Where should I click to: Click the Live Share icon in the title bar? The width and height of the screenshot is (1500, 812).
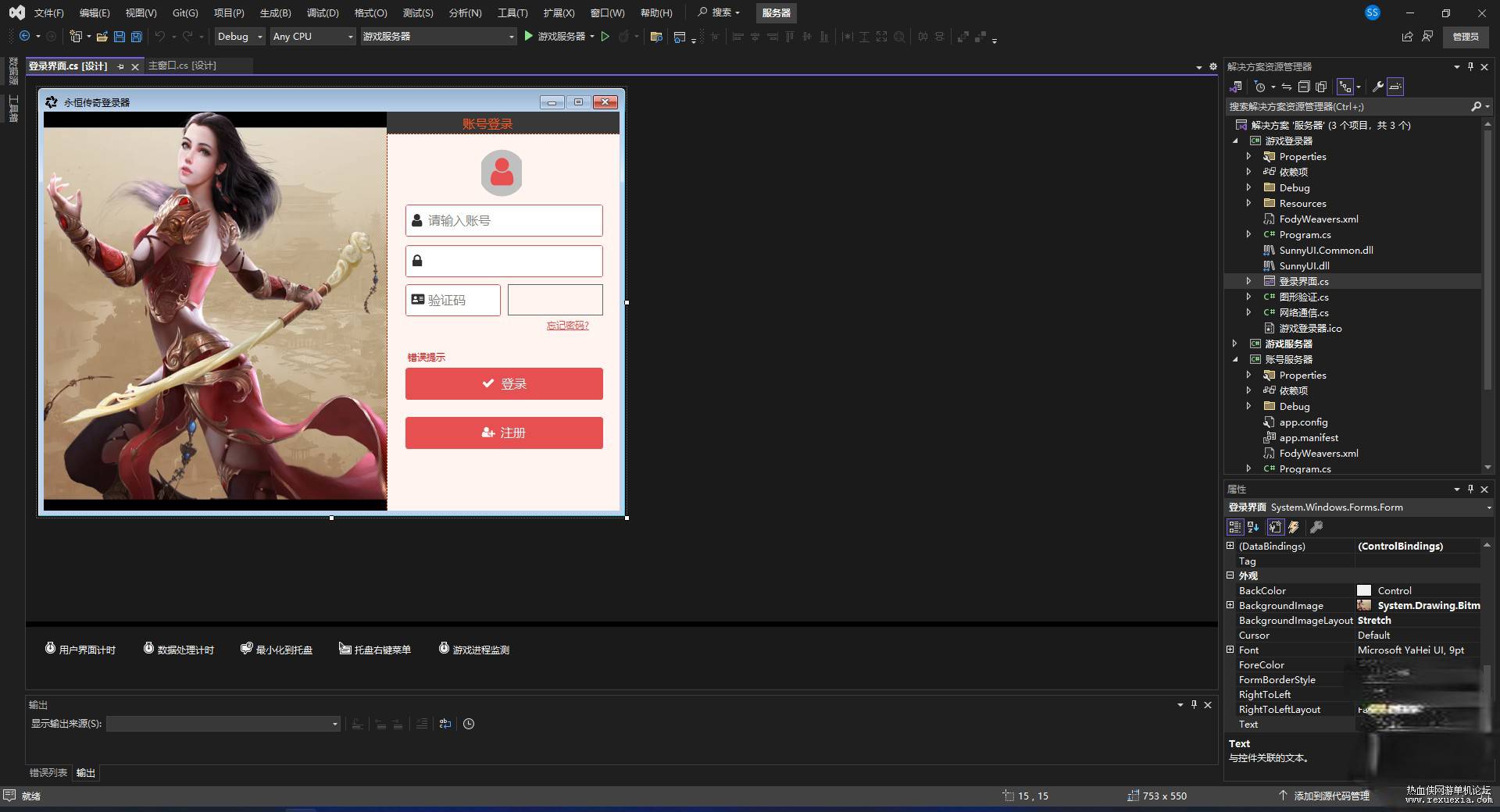point(1407,36)
